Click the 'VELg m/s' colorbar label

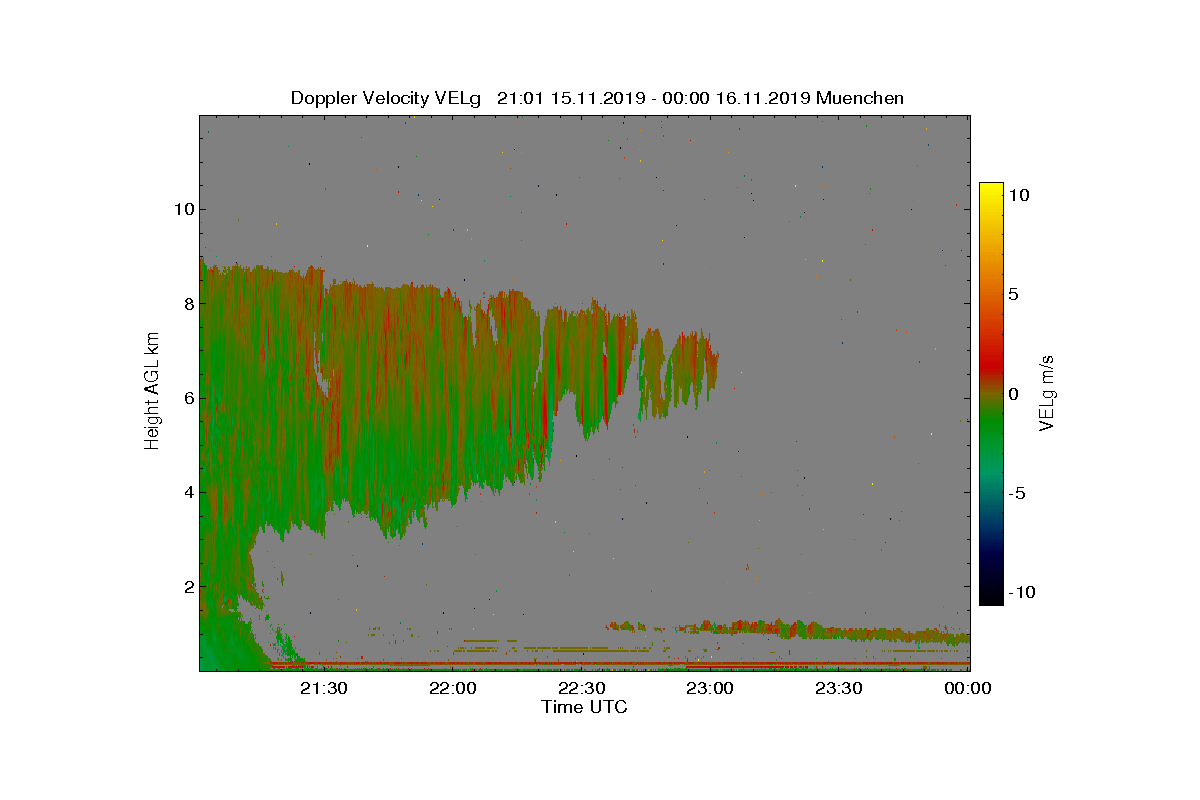tap(1047, 392)
